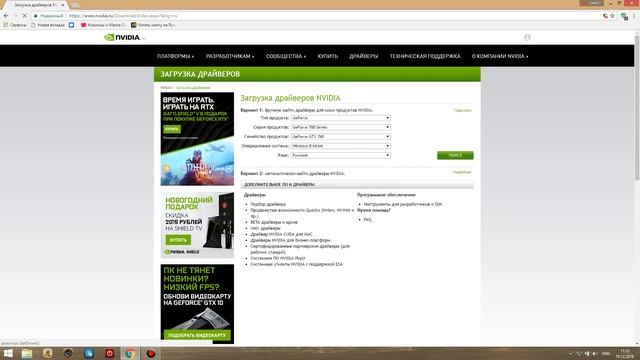Open the Сервисы apps bookmark
The width and height of the screenshot is (640, 360).
tap(15, 25)
